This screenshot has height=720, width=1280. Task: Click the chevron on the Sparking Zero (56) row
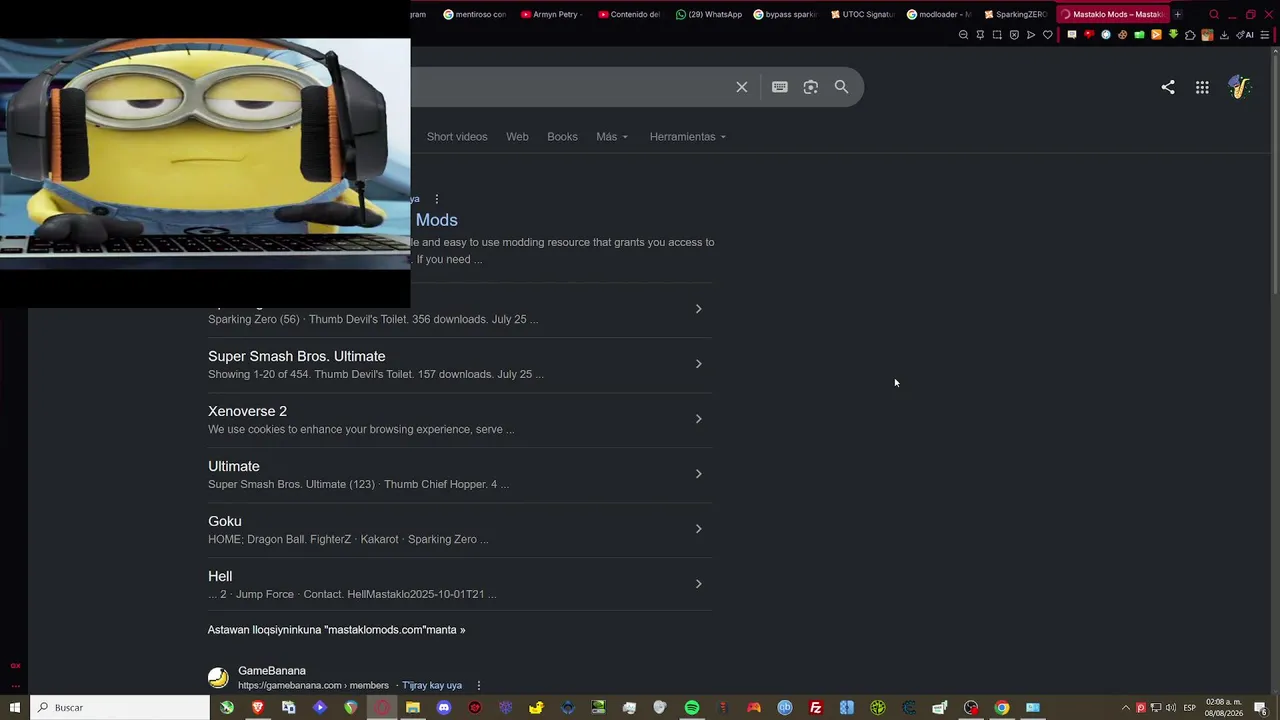(x=698, y=309)
